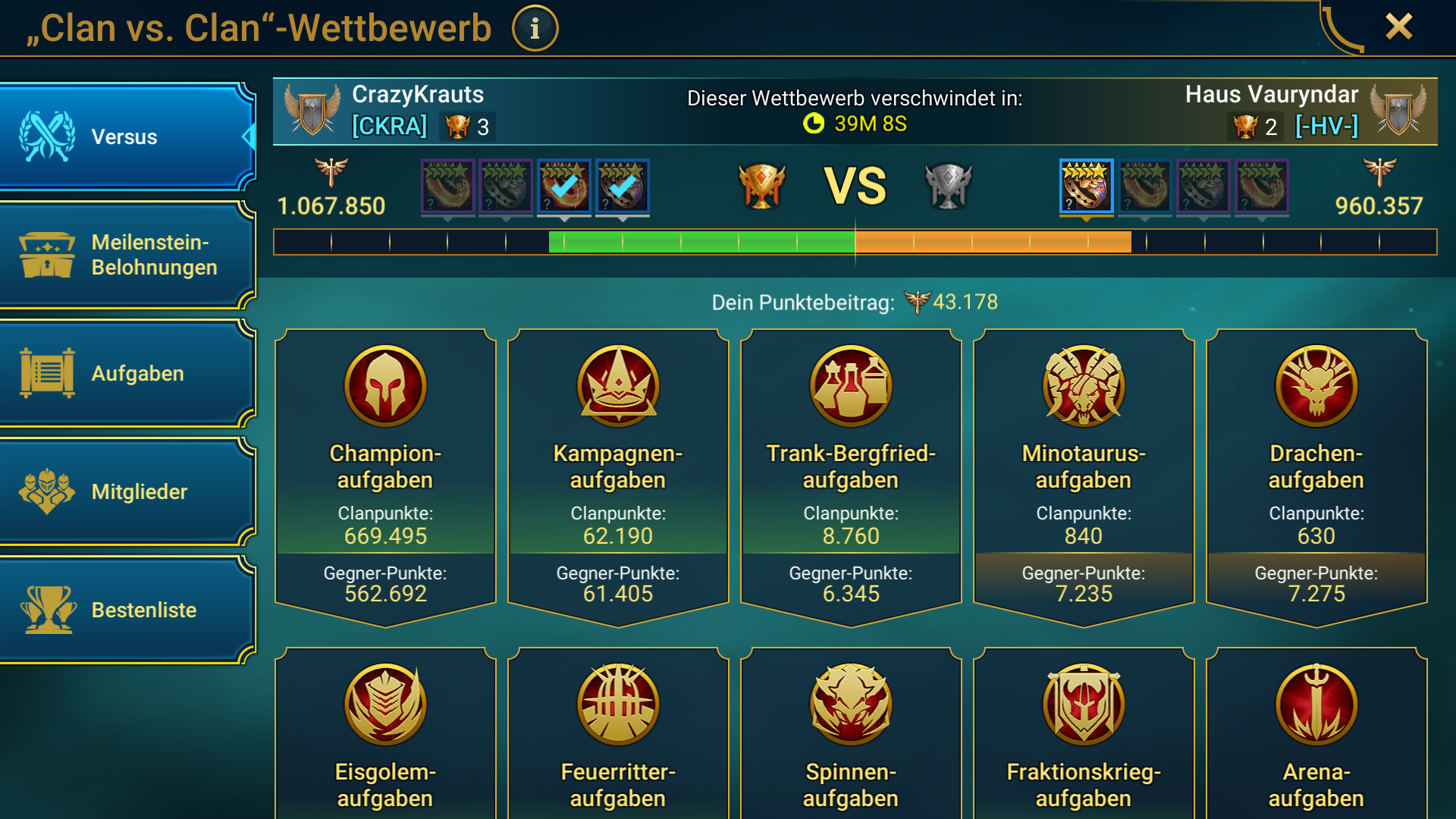
Task: Click the green clan points progress bar
Action: (x=701, y=242)
